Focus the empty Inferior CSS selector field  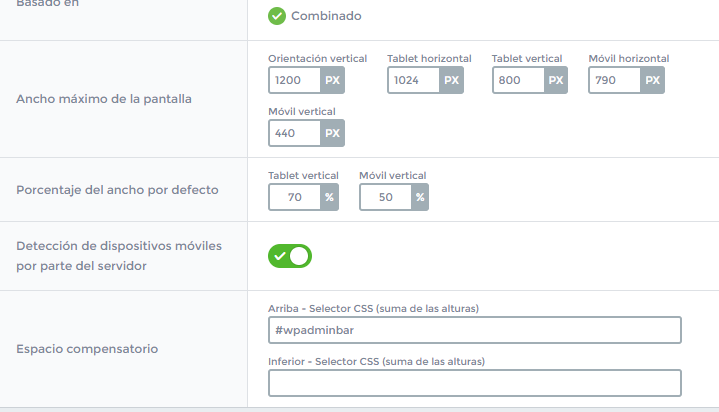tap(475, 383)
